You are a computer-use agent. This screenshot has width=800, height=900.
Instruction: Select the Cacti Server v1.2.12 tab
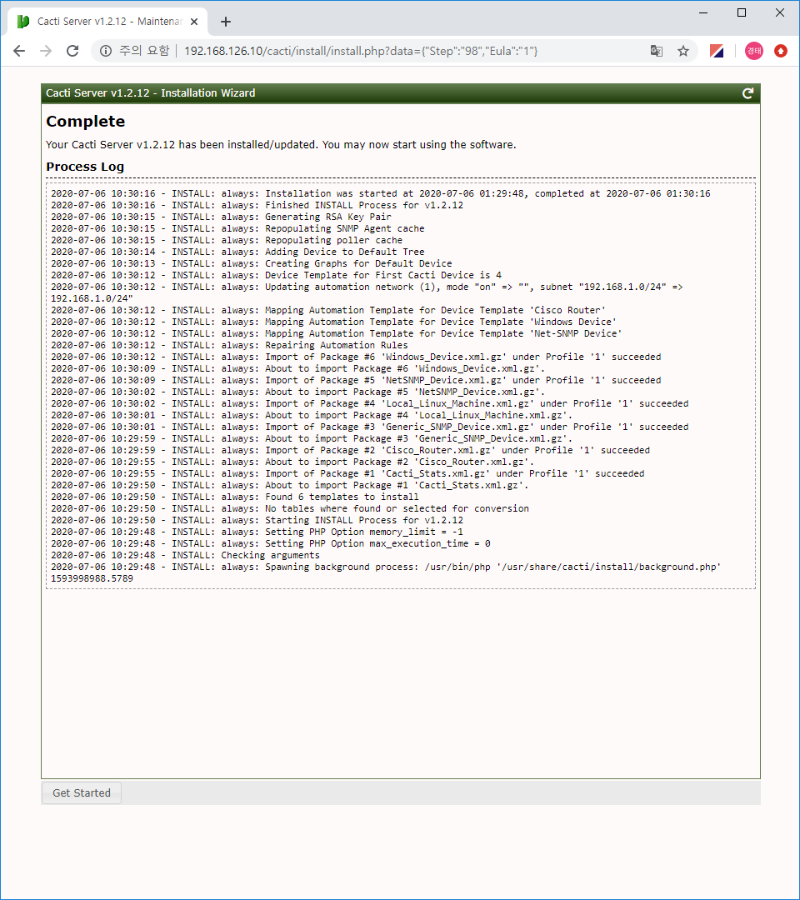100,21
